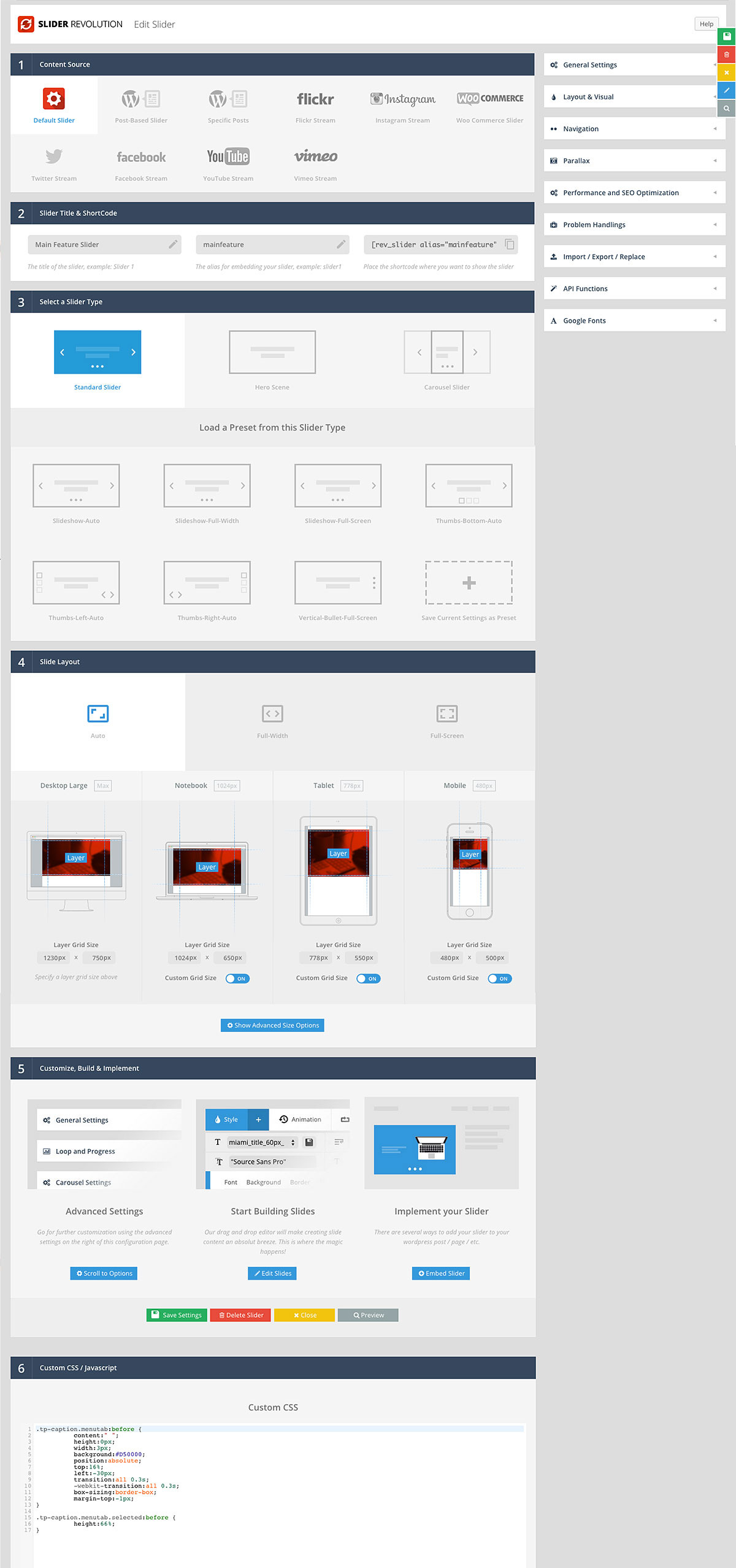Click the pencil icon in alias field

[x=341, y=244]
